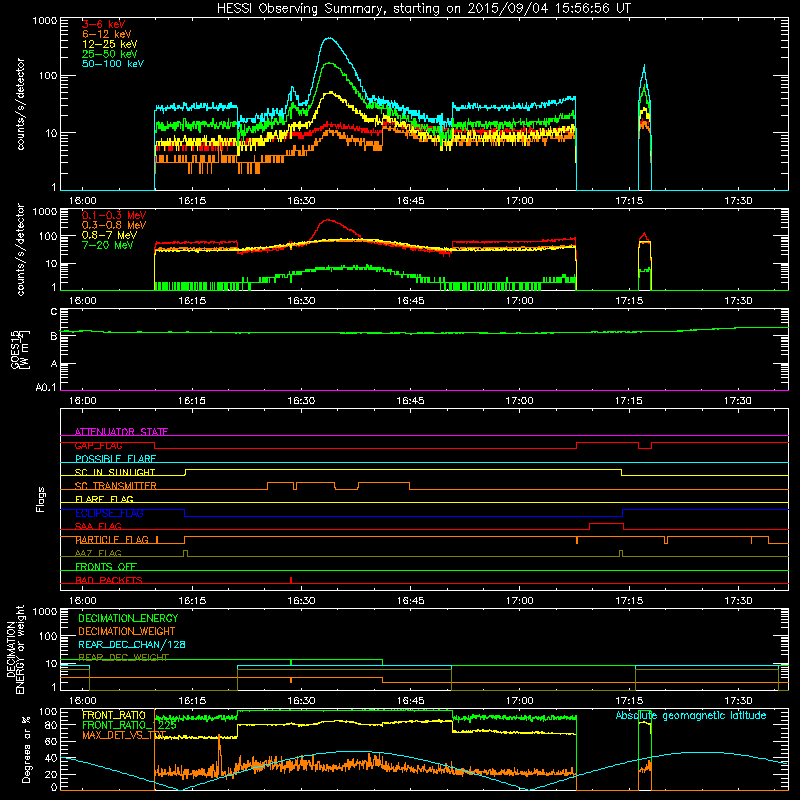
Task: Click the HESSI Observing Summary title text
Action: (423, 9)
